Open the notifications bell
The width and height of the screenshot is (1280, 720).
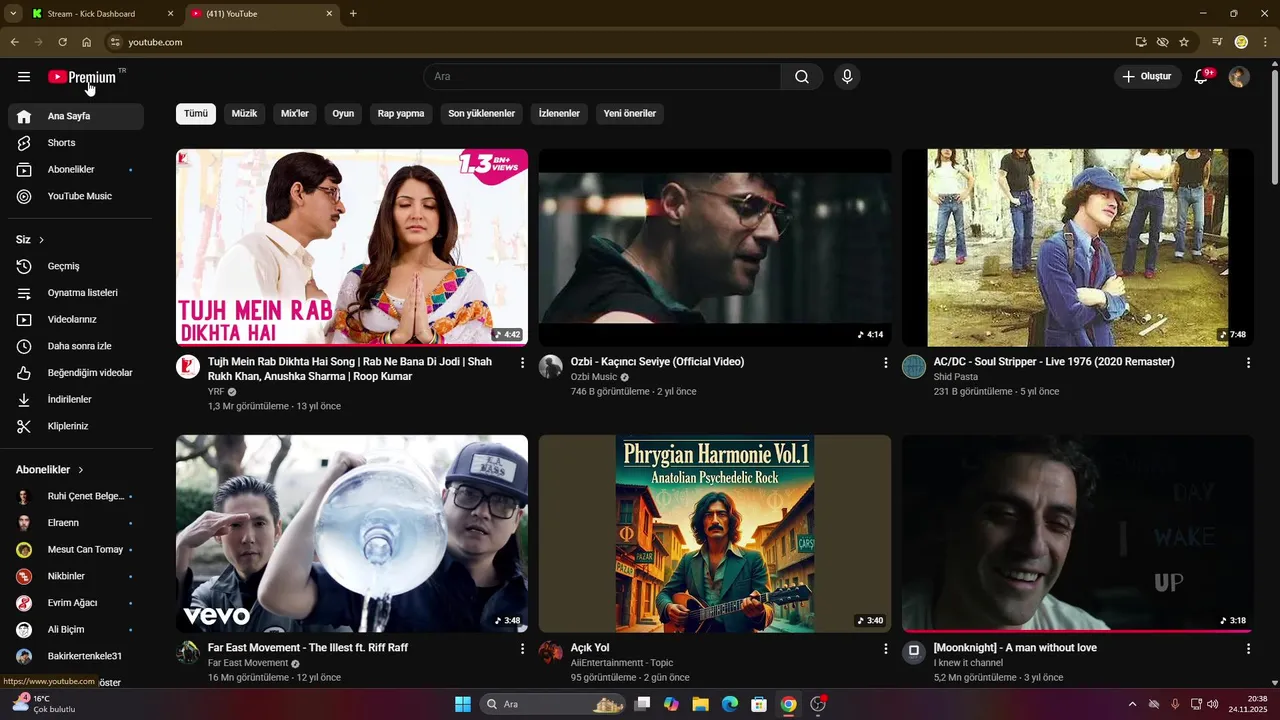[x=1202, y=77]
